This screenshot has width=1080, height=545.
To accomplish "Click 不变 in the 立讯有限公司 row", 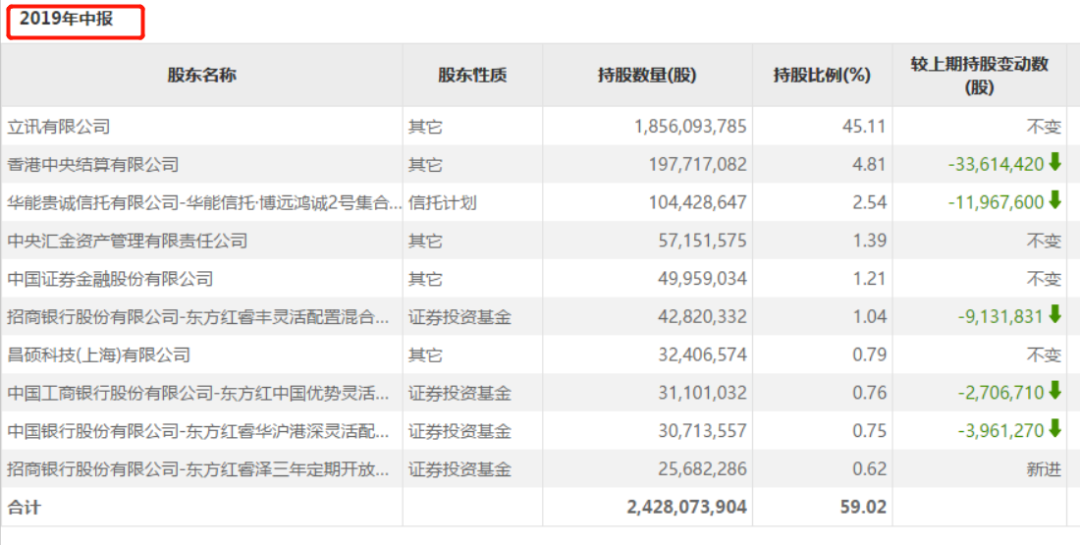I will pyautogui.click(x=1044, y=127).
